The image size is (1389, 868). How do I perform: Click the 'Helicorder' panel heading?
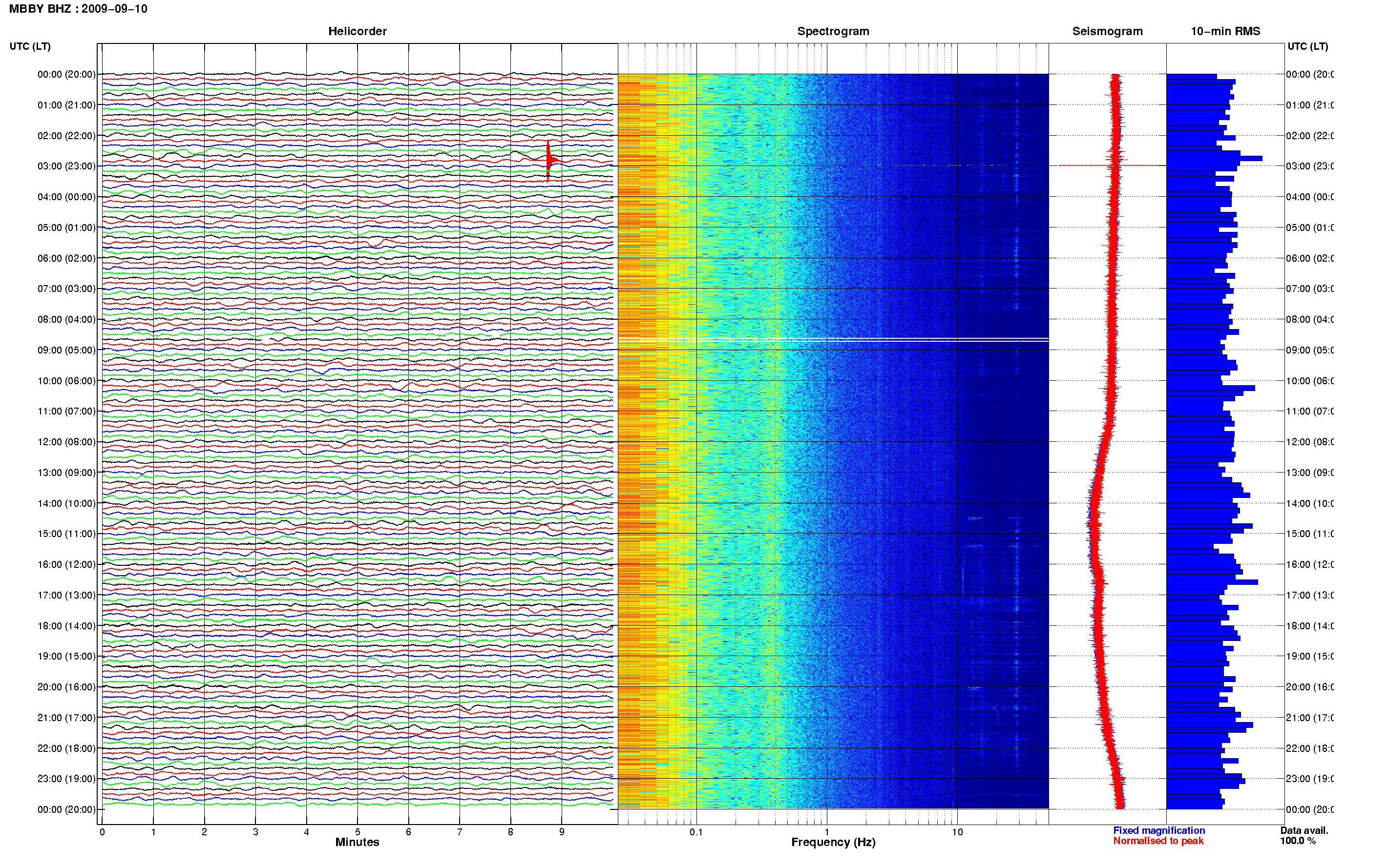pos(357,31)
